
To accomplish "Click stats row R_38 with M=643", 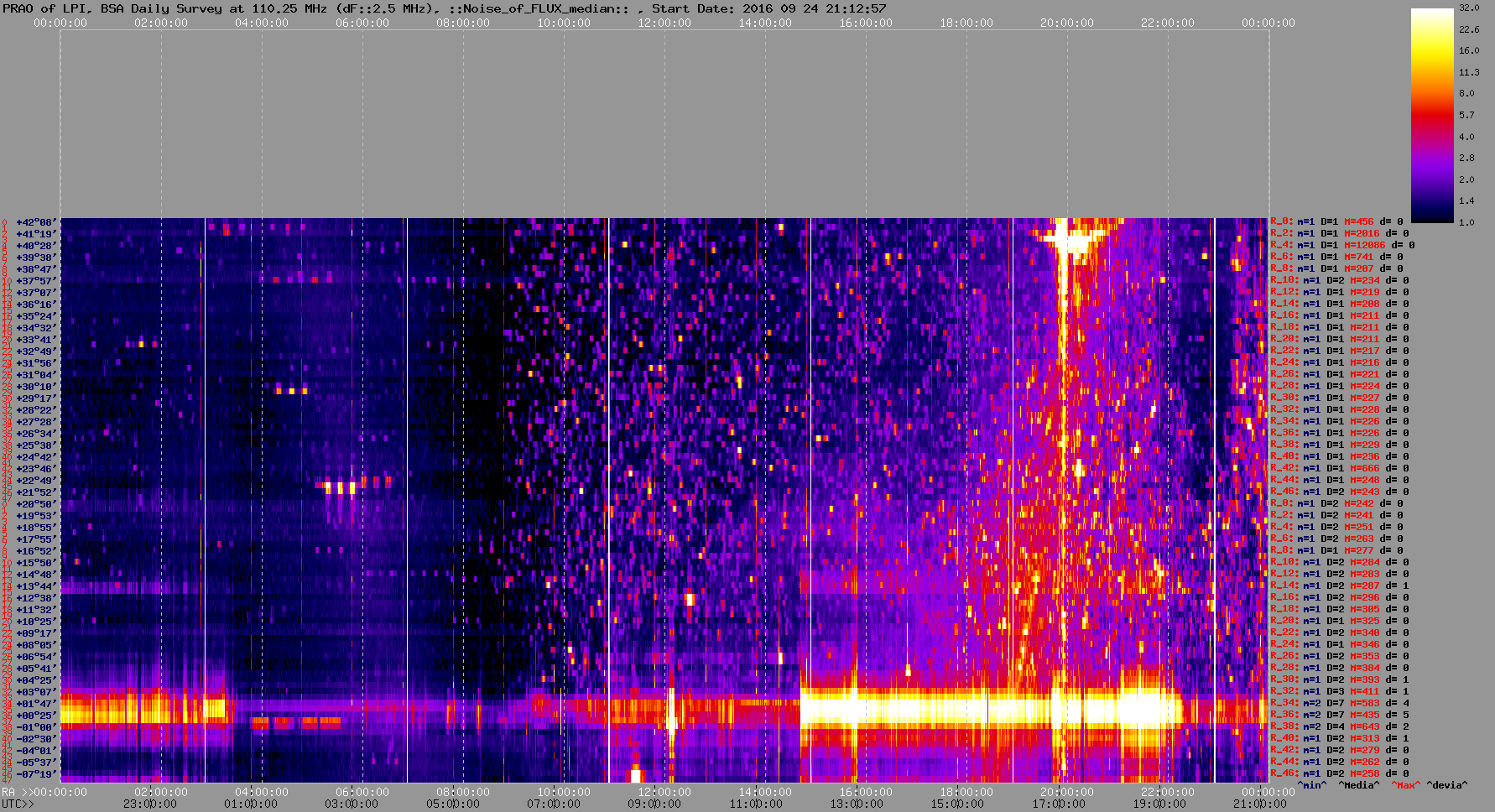I will point(1340,727).
